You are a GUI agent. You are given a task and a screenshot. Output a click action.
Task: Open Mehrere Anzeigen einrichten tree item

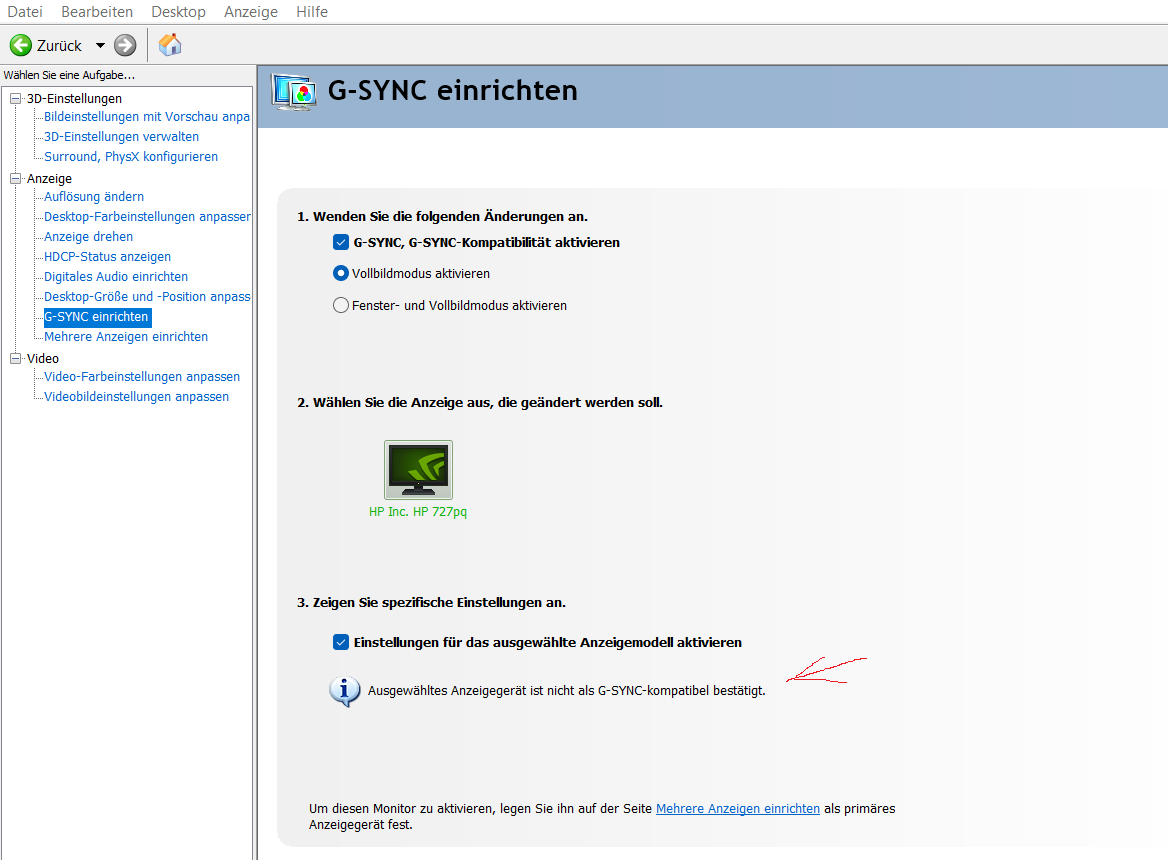[126, 337]
